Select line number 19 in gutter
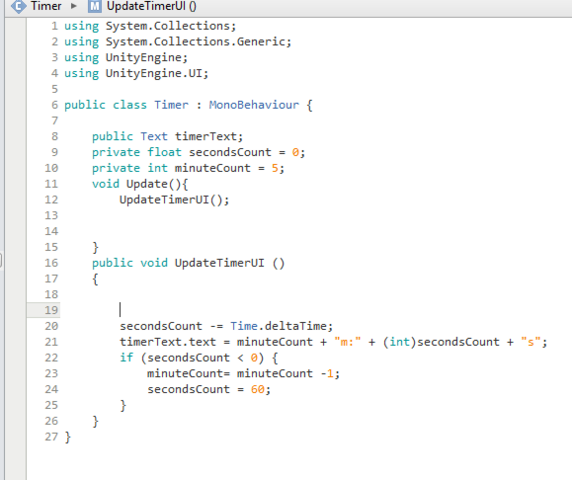This screenshot has height=480, width=572. (51, 310)
